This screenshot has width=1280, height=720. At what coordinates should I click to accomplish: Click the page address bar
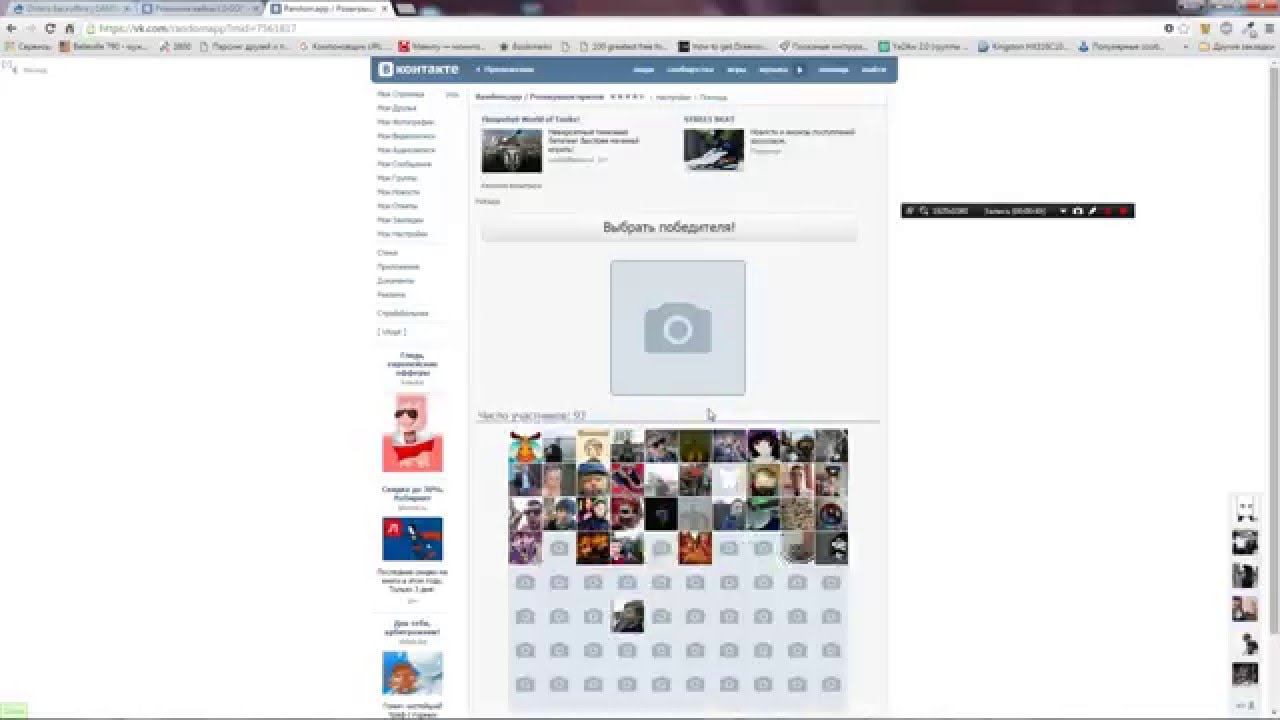(x=620, y=28)
